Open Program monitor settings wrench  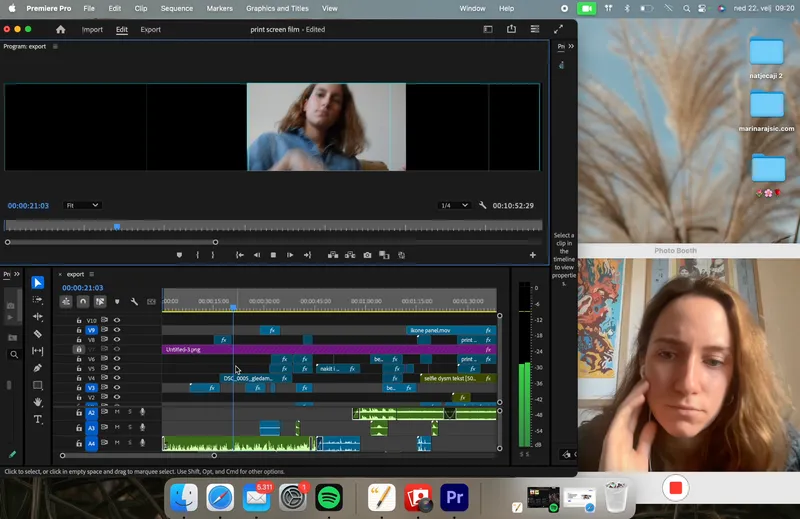tap(482, 205)
